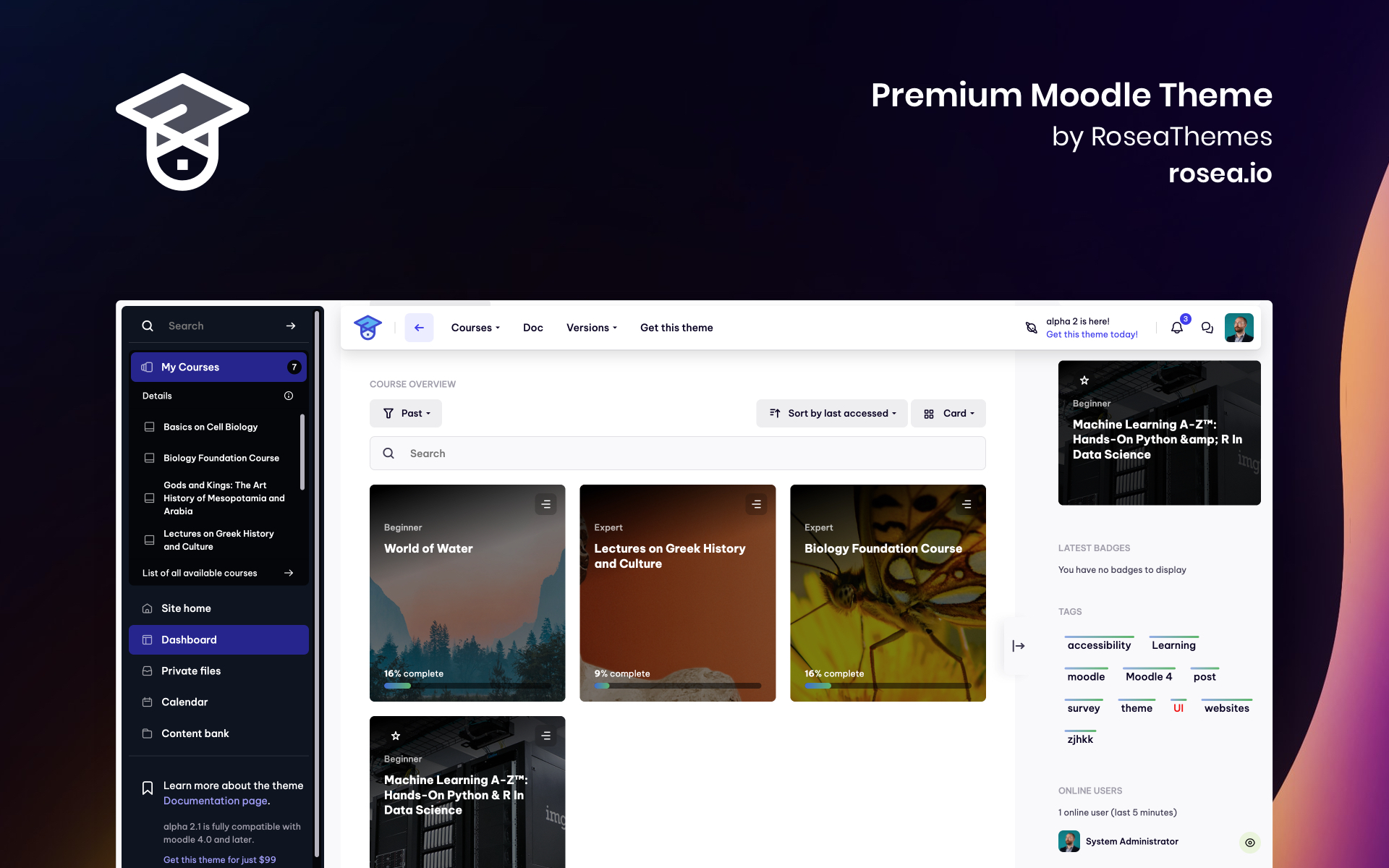Open Biology Foundation Course card menu icon
Viewport: 1389px width, 868px height.
967,504
